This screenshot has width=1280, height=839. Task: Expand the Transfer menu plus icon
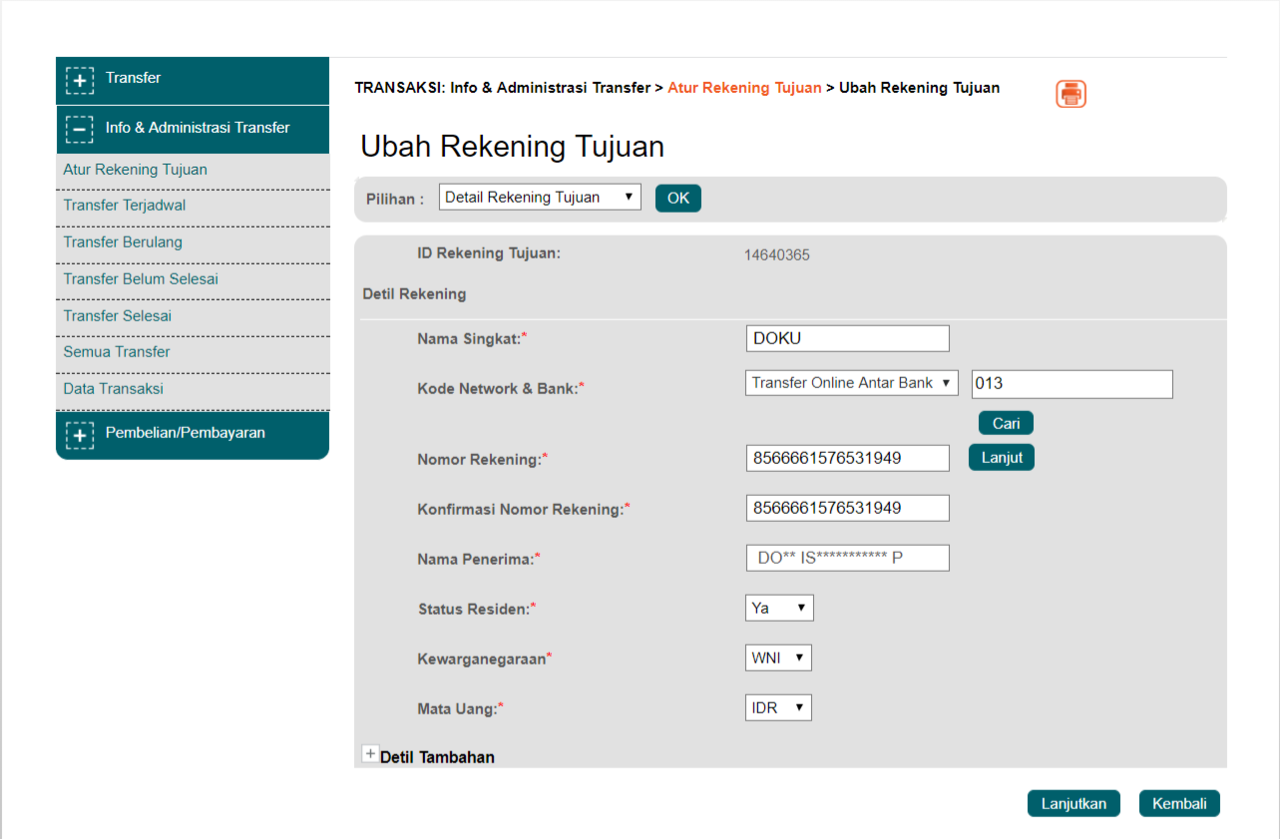80,80
